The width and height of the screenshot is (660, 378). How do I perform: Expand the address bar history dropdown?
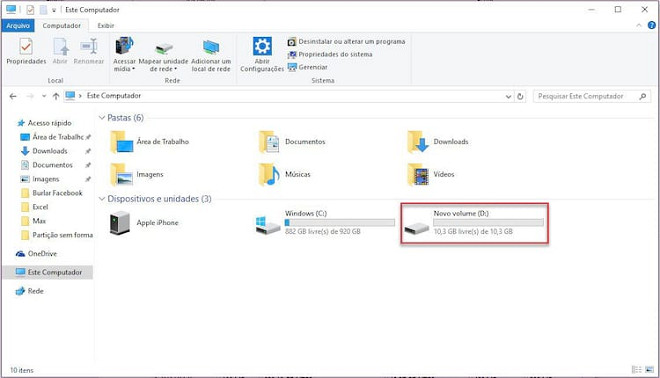coord(508,96)
